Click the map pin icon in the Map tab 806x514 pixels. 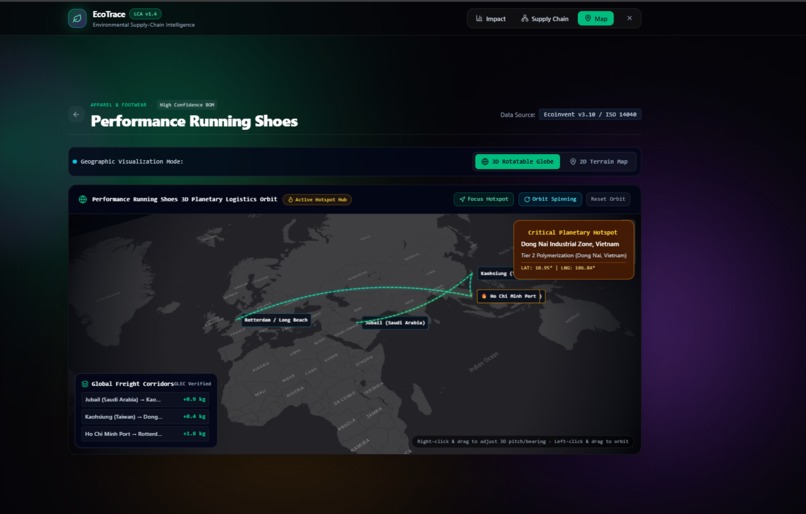point(588,19)
